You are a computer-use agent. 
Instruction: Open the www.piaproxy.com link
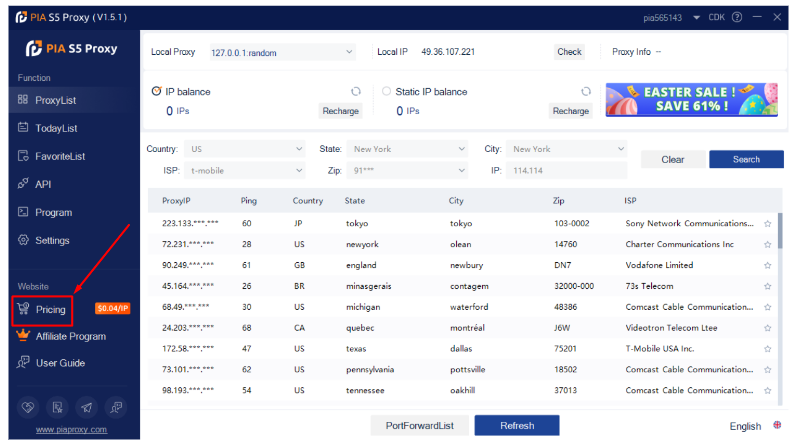click(x=71, y=430)
